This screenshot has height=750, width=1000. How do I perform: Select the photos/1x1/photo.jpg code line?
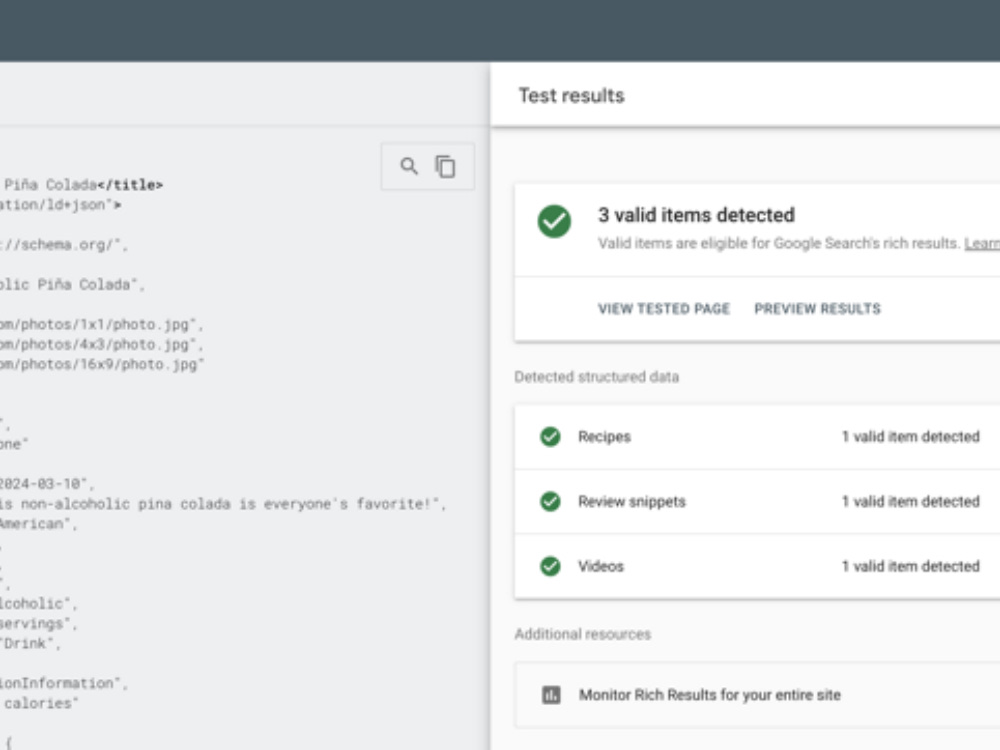(x=101, y=325)
